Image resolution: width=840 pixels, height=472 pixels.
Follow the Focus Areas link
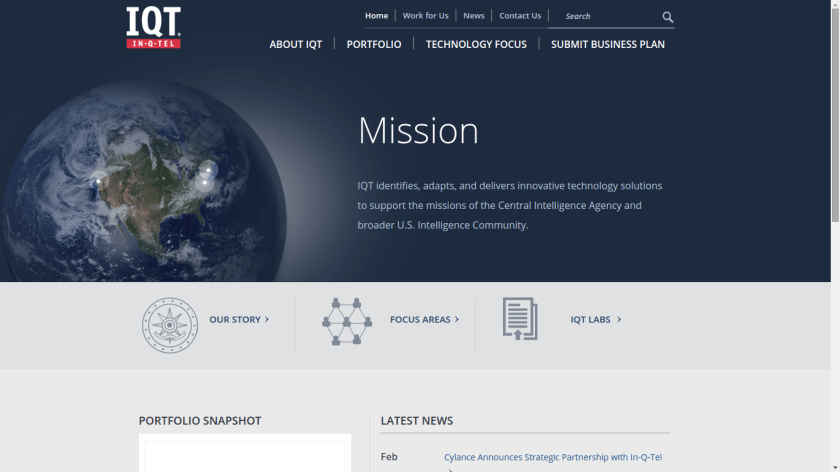click(x=423, y=320)
